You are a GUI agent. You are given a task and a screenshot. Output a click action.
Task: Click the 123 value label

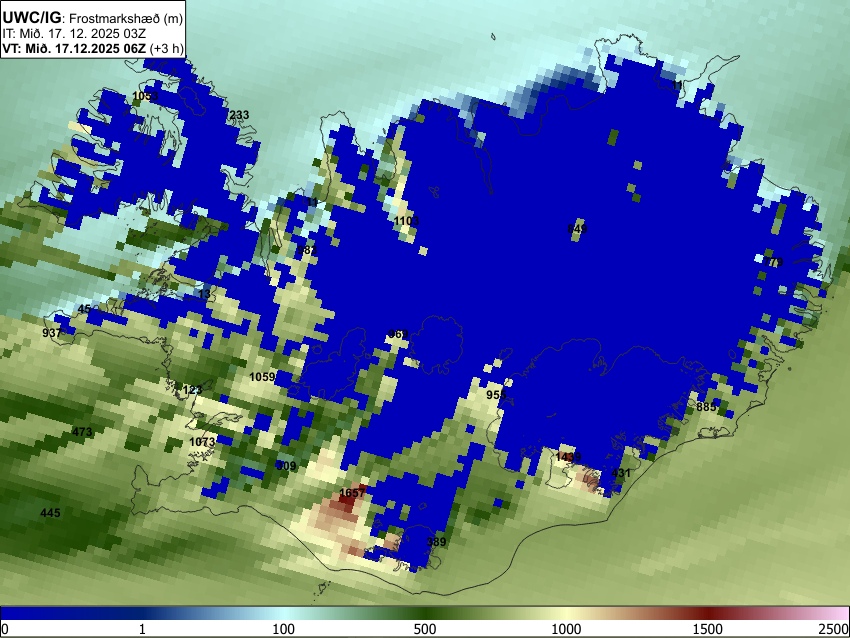(192, 390)
